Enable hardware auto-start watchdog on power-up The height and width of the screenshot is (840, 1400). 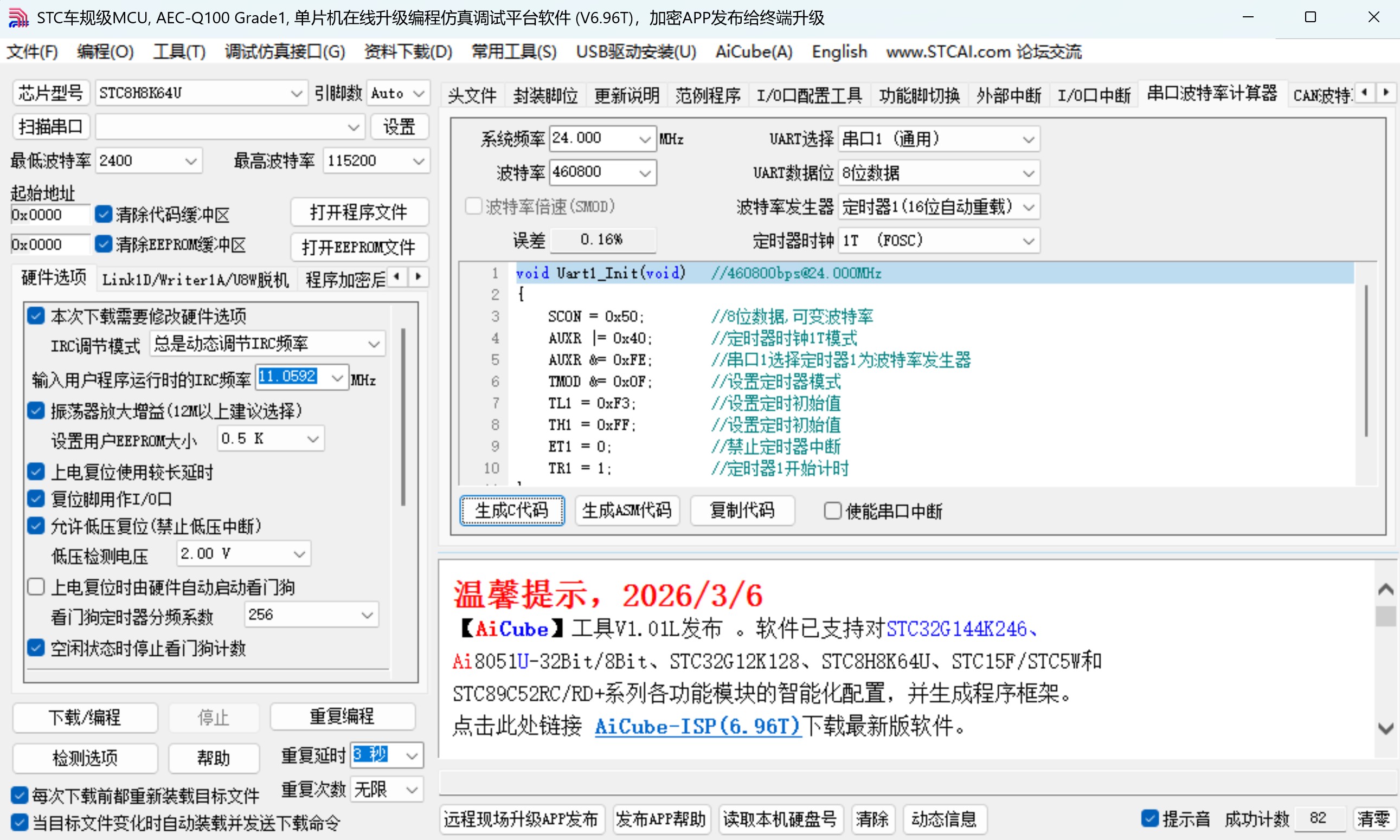(x=36, y=587)
